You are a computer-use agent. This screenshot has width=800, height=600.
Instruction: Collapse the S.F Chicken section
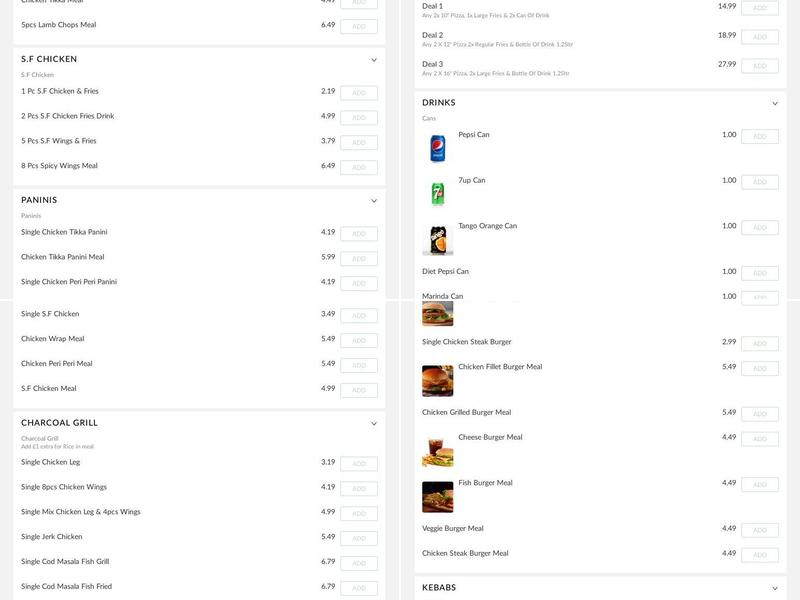tap(374, 60)
